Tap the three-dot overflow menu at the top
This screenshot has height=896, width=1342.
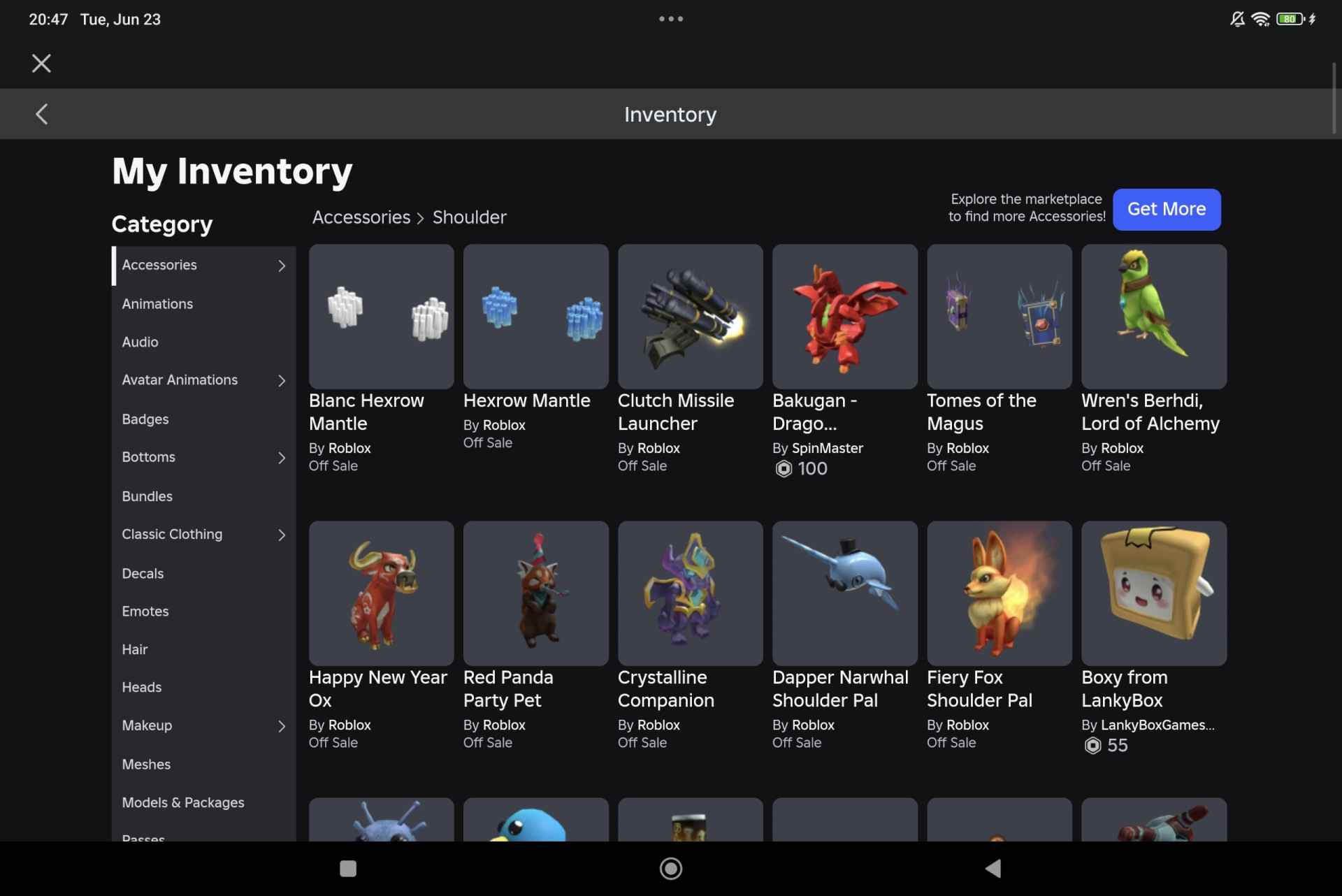(x=671, y=19)
